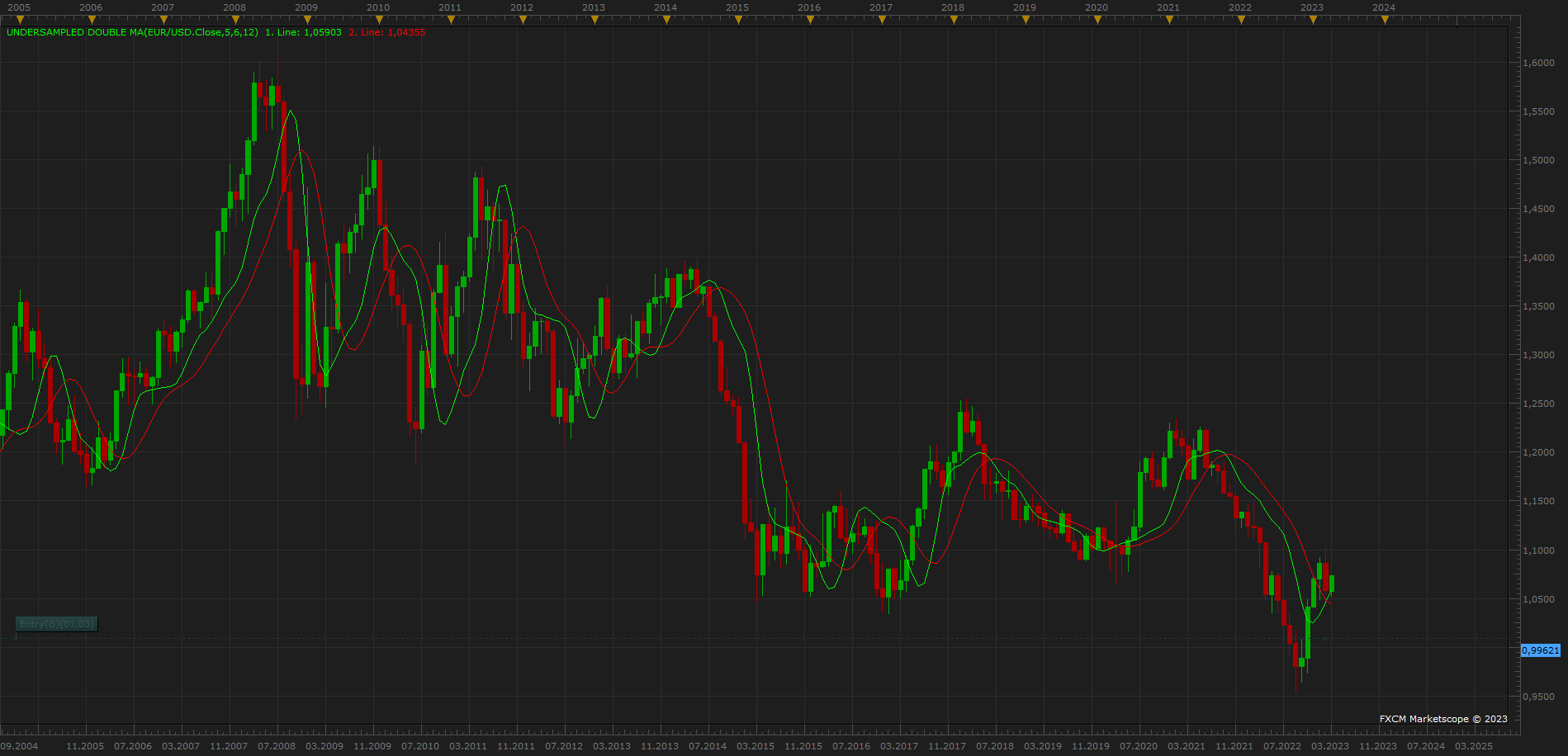1568x756 pixels.
Task: Click the 07.2012 date axis label
Action: point(564,746)
